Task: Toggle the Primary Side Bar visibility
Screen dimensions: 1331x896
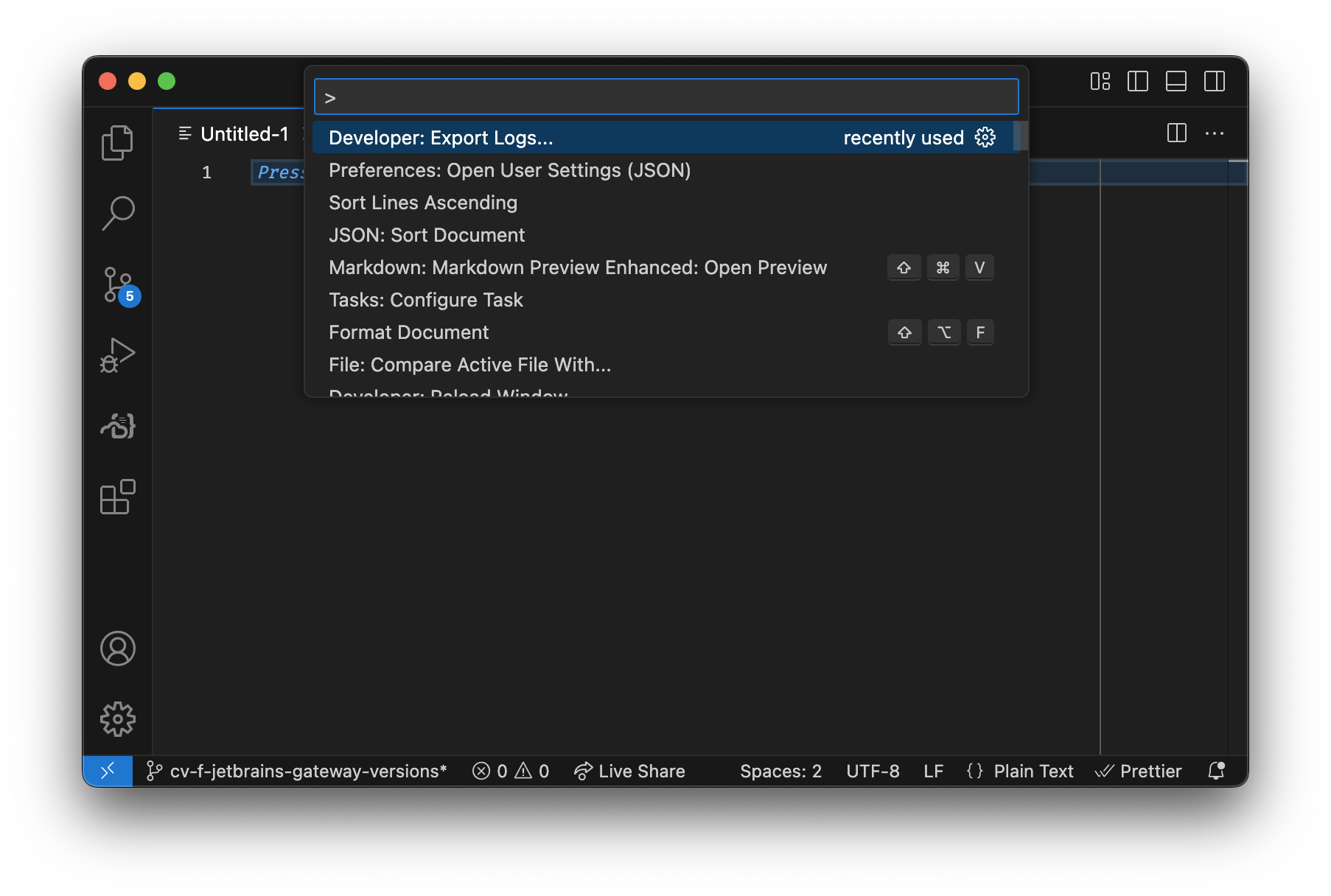Action: tap(1137, 81)
